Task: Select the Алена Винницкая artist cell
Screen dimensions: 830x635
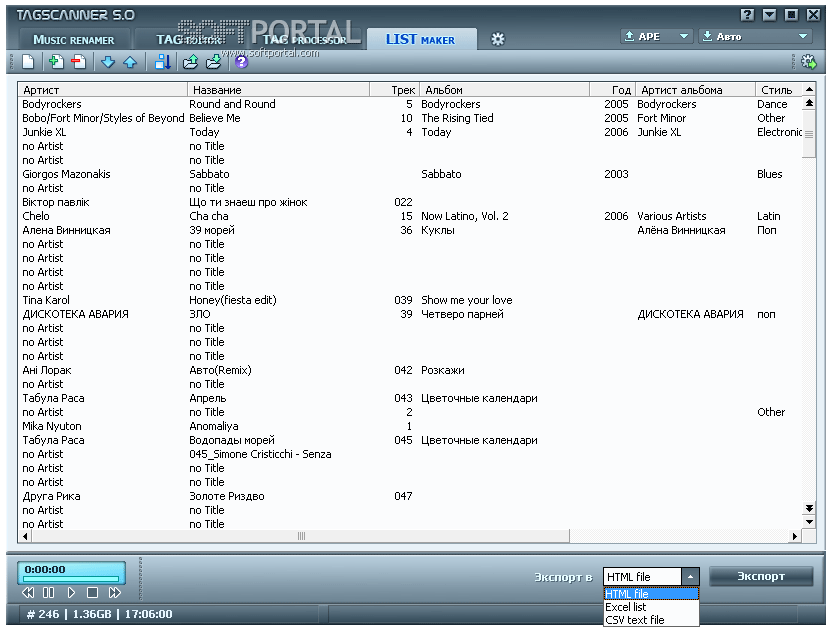Action: click(x=66, y=230)
